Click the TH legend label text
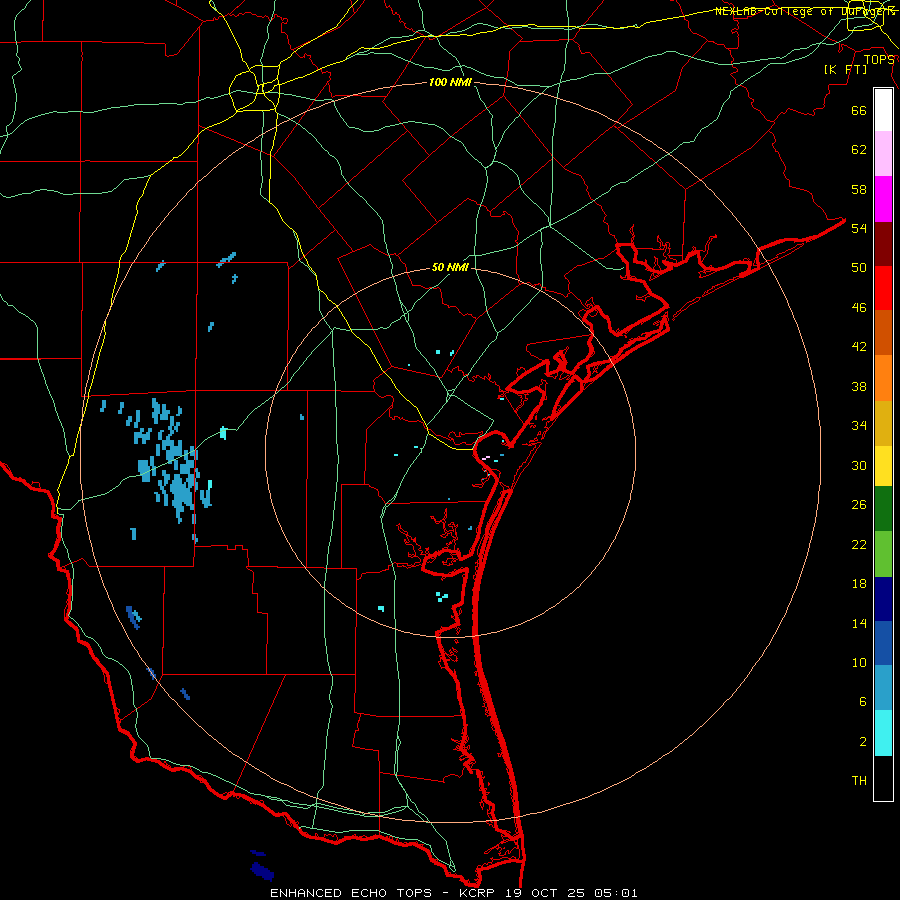 tap(859, 781)
